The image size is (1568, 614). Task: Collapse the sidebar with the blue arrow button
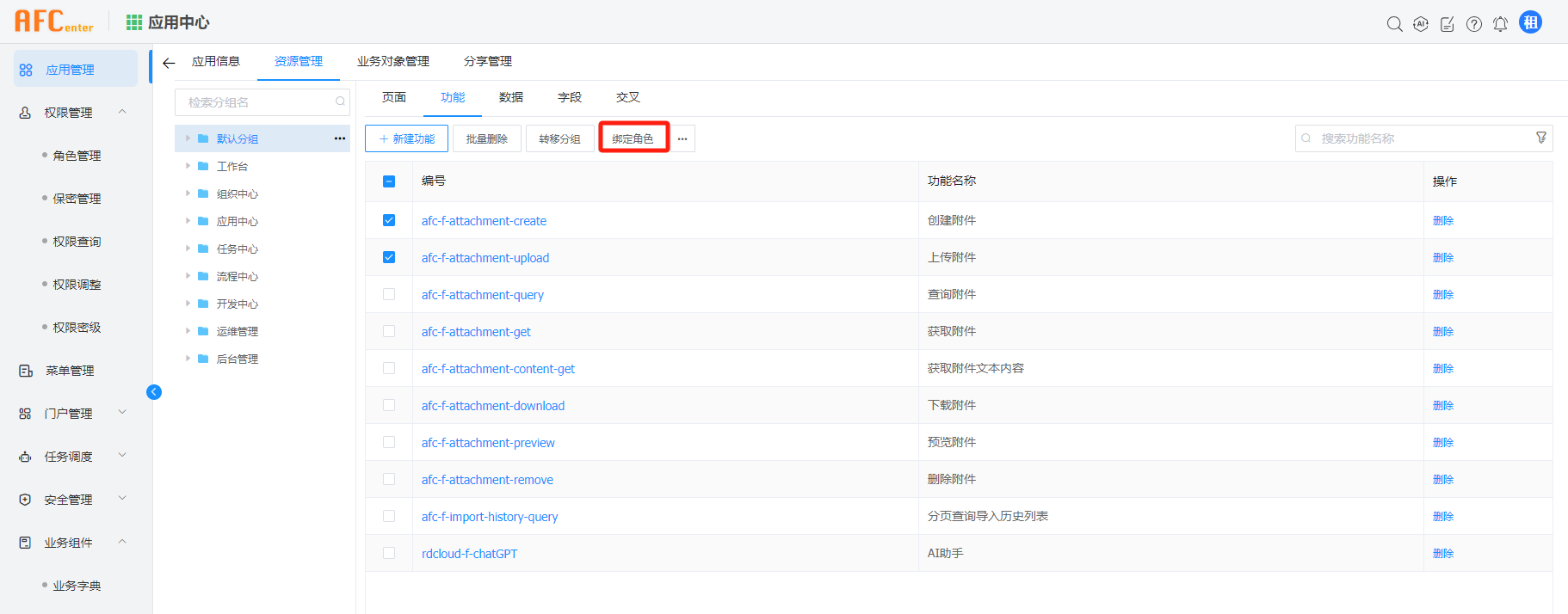(154, 392)
